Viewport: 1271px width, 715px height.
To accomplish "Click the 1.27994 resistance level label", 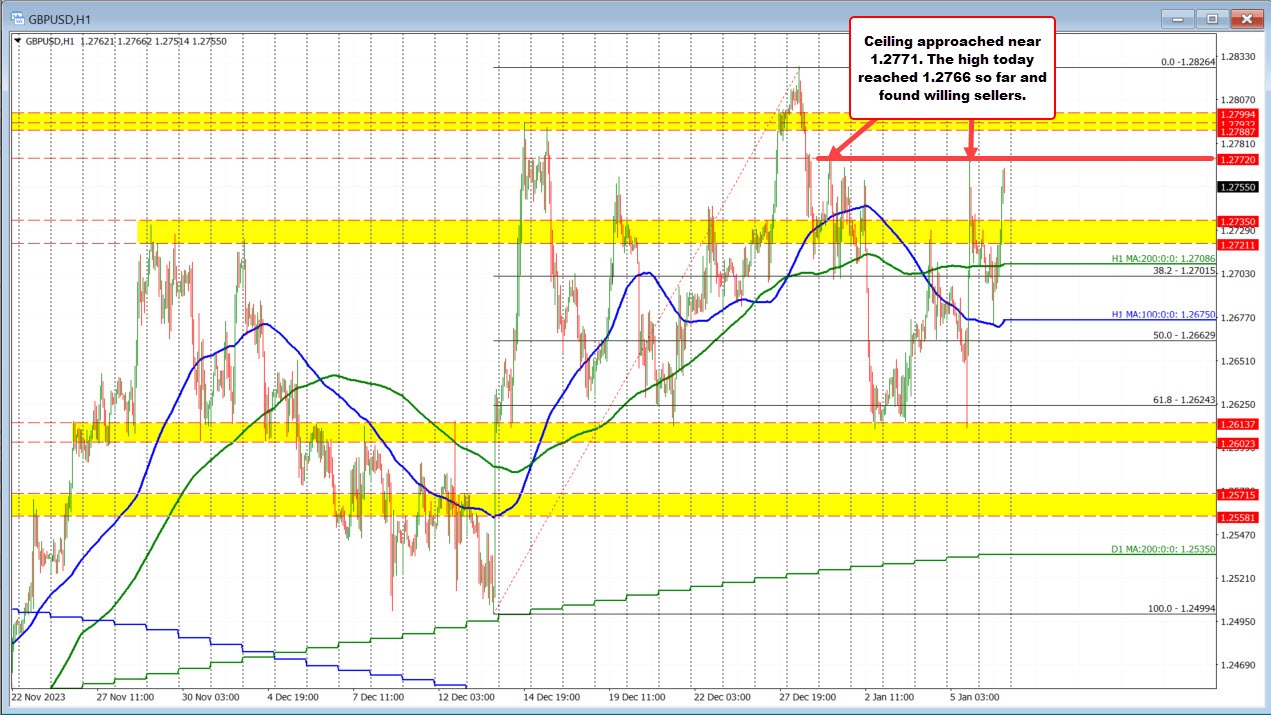I will 1237,116.
